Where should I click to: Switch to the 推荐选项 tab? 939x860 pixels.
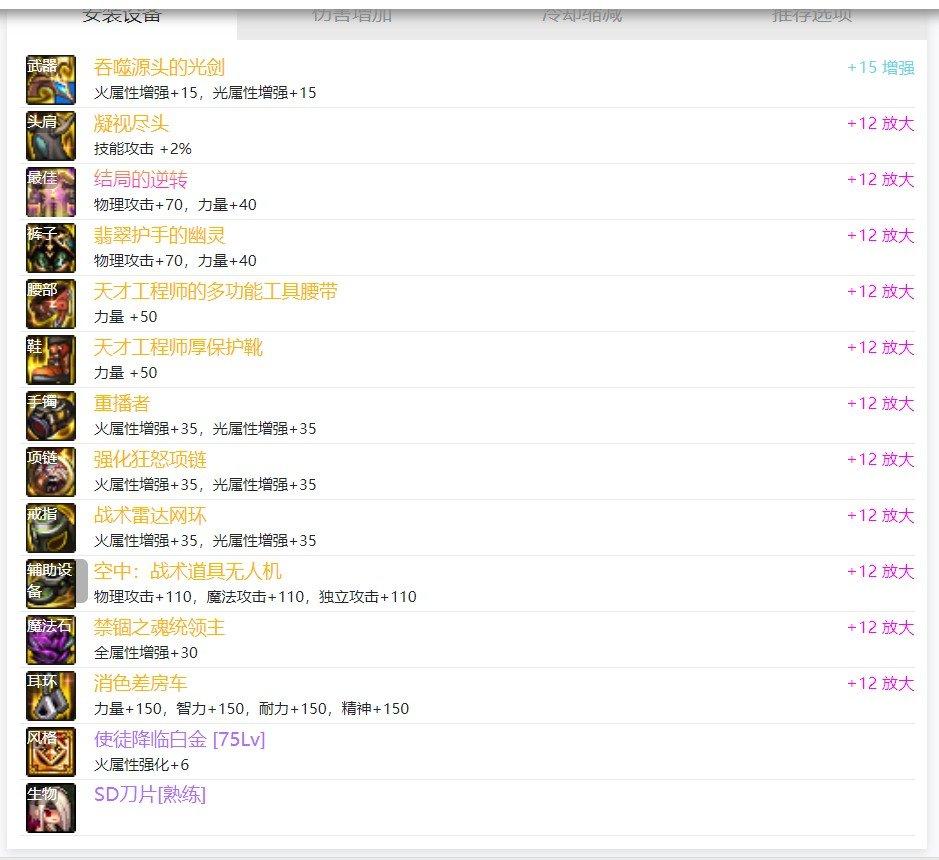click(812, 16)
